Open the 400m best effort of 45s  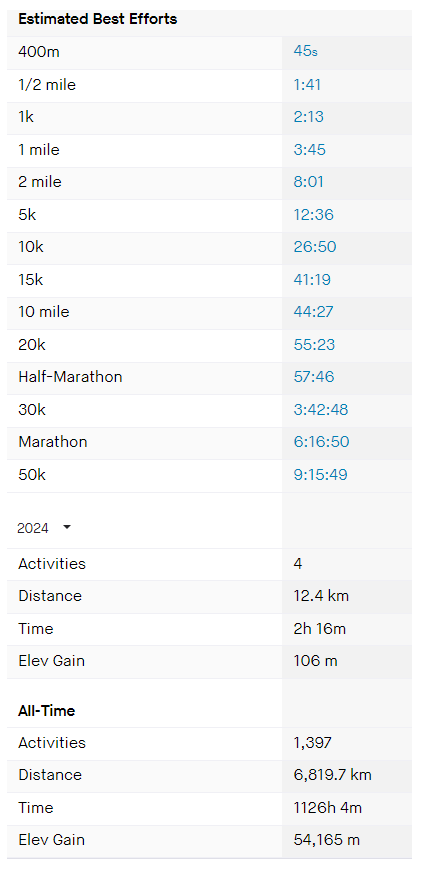click(x=306, y=52)
